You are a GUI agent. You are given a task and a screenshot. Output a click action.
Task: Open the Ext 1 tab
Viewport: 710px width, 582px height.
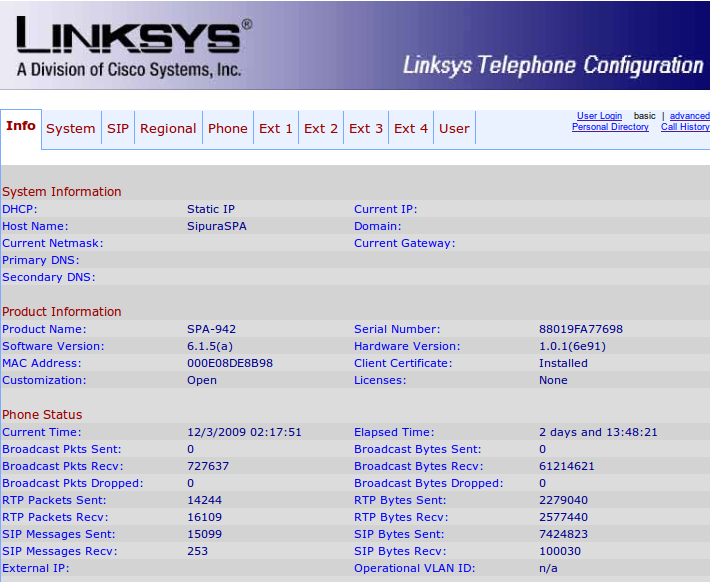276,129
